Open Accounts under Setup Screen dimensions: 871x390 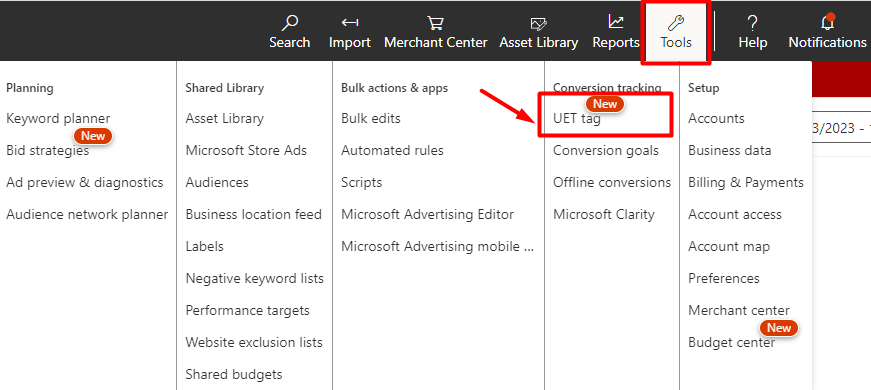(716, 118)
